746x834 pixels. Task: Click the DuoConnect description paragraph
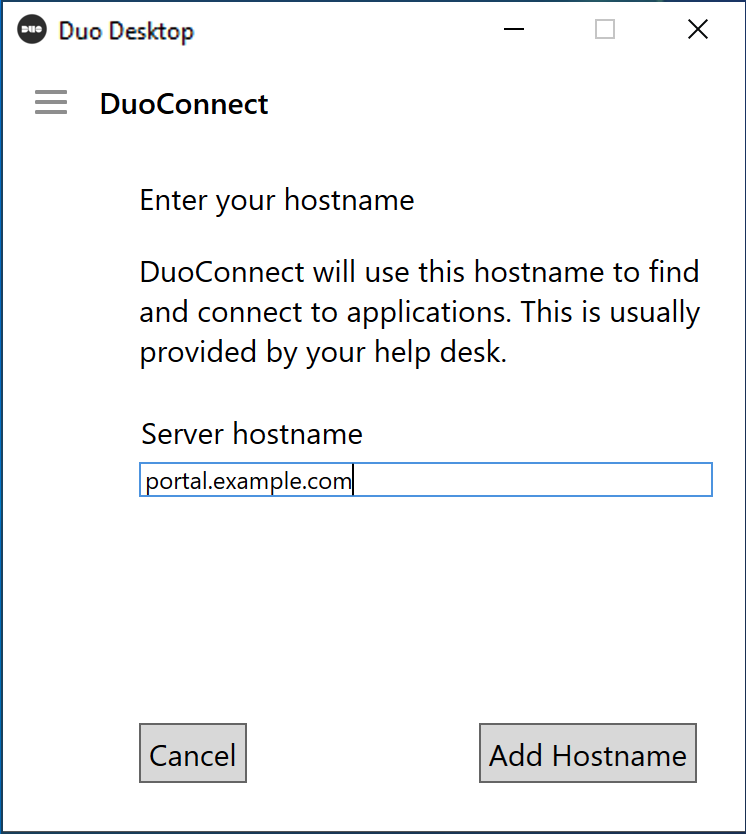pyautogui.click(x=420, y=312)
